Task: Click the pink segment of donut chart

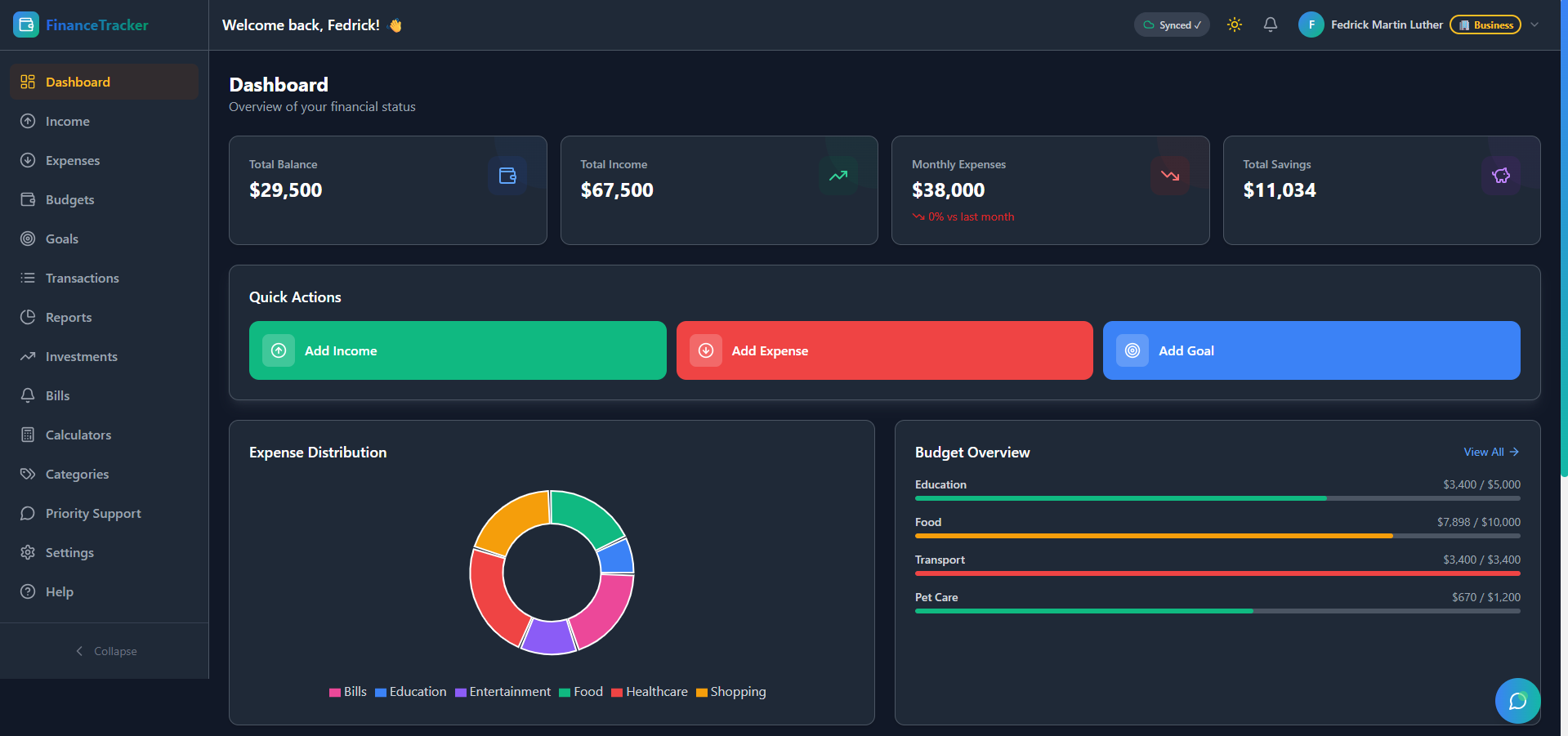Action: pos(605,611)
